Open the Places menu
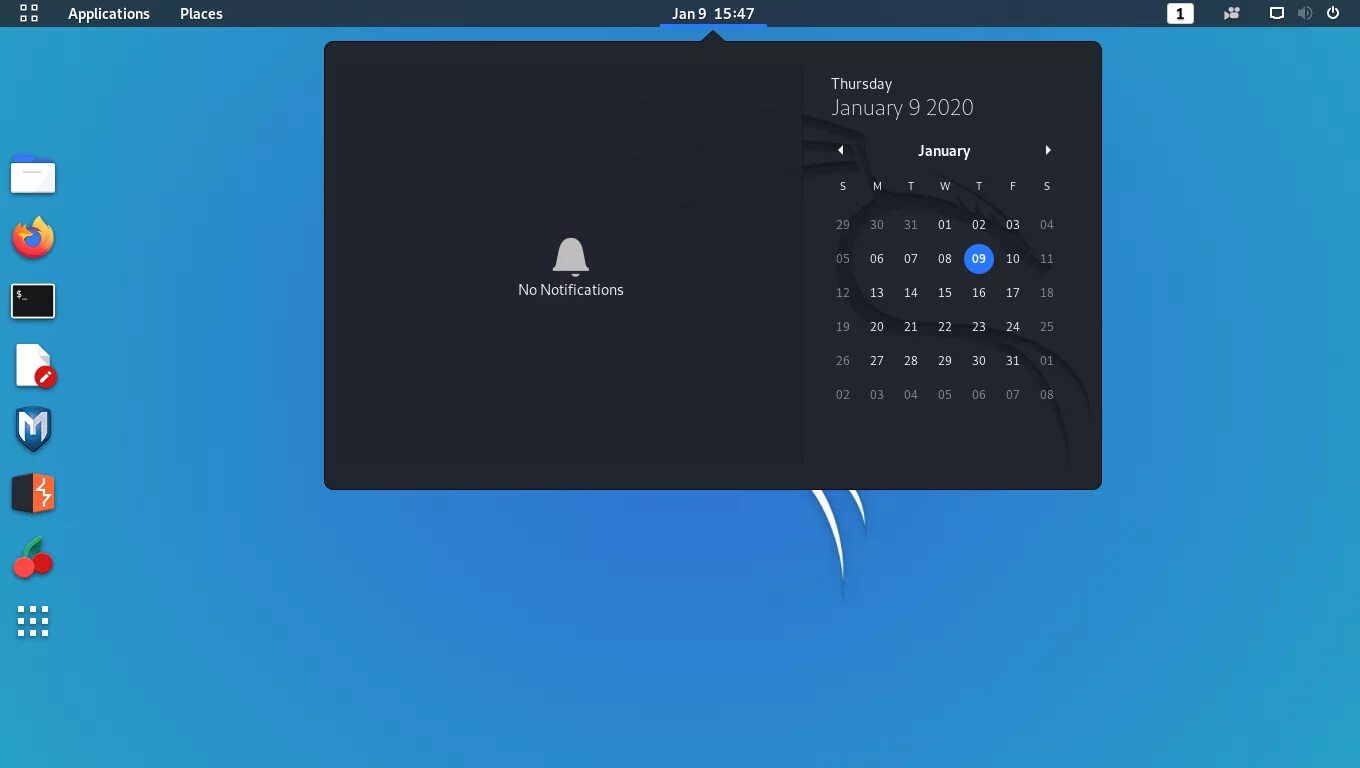The height and width of the screenshot is (768, 1360). 200,13
